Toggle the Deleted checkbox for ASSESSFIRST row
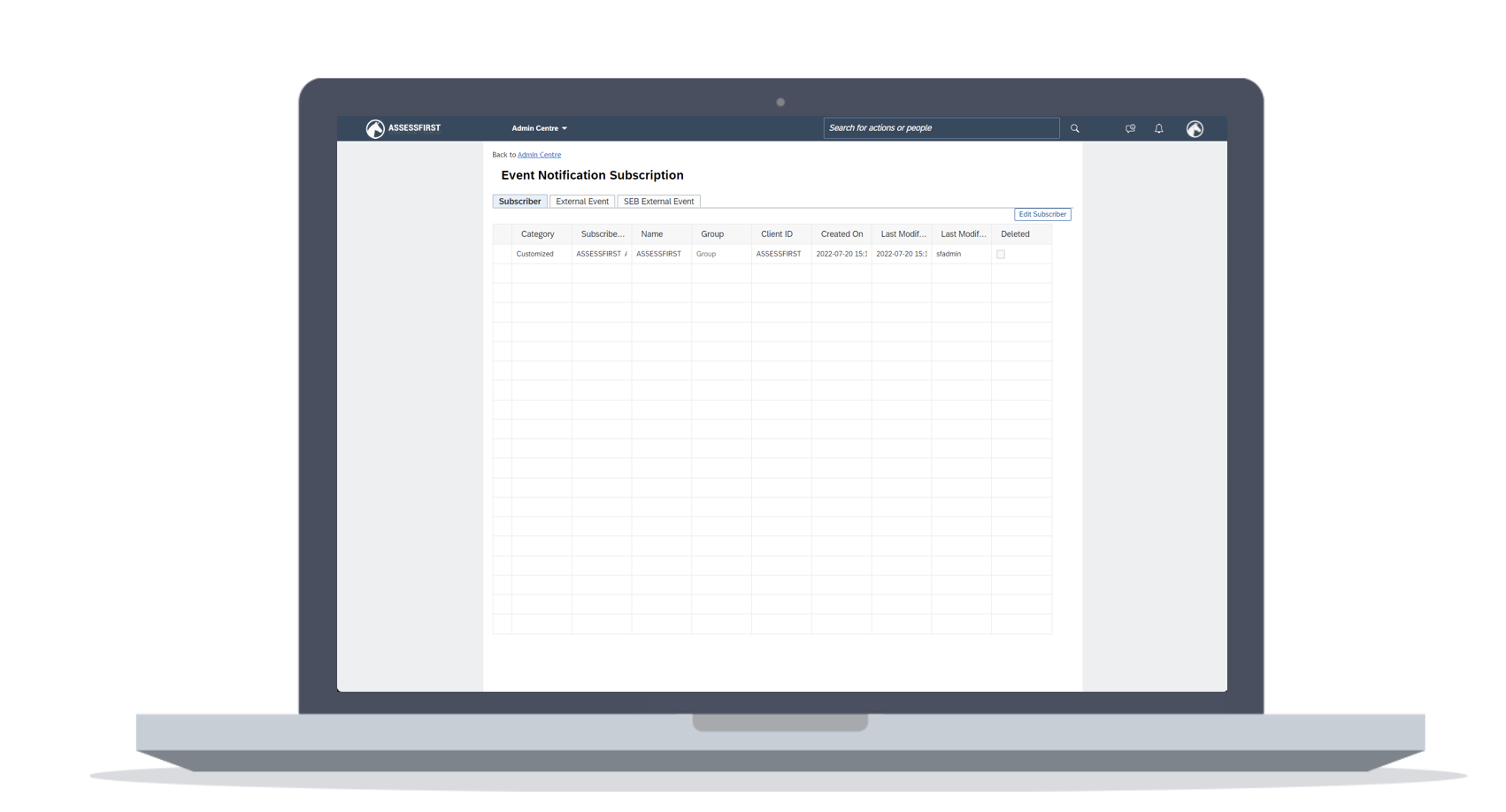1506x812 pixels. (x=1001, y=254)
